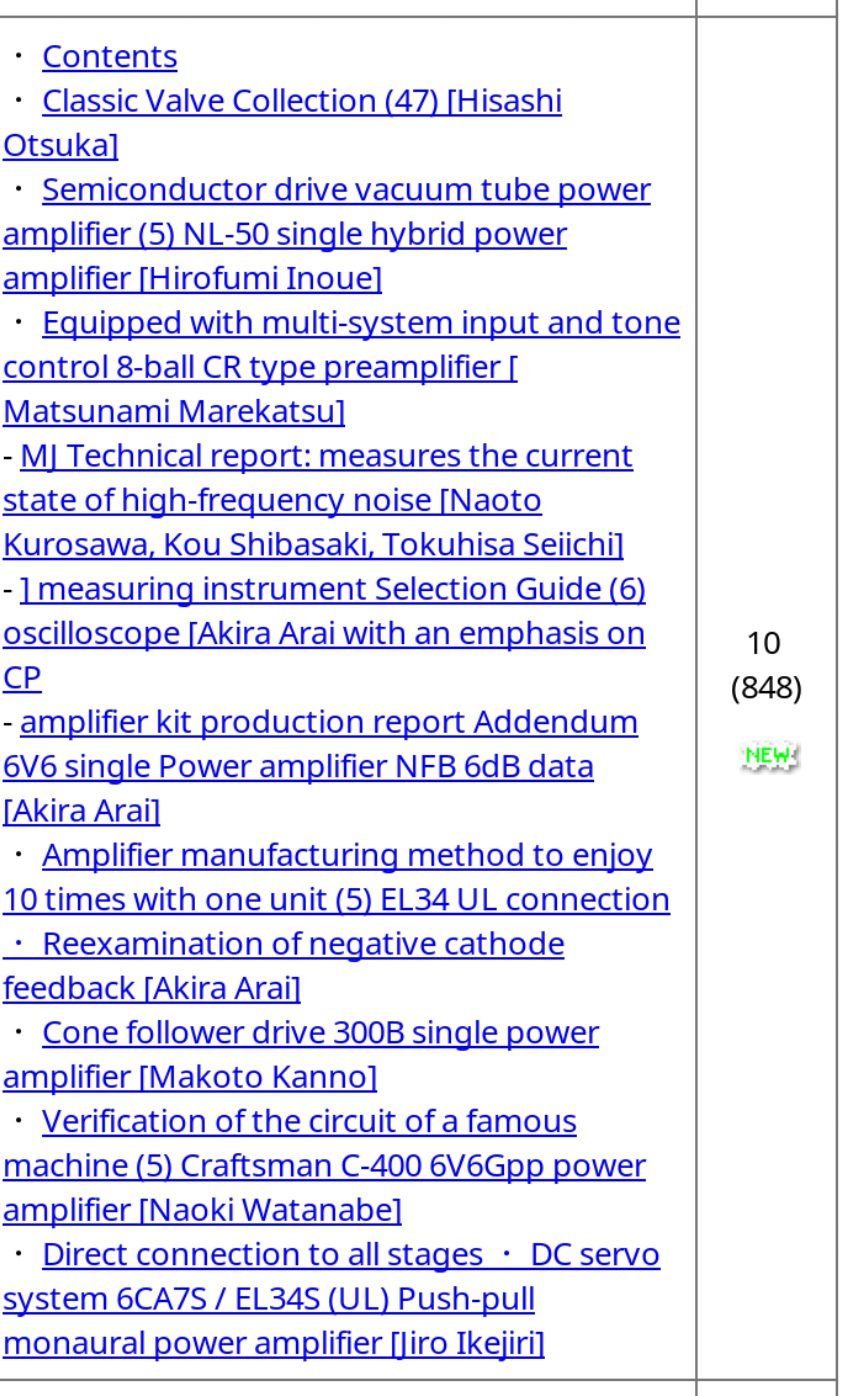Open measuring instrument Selection Guide (6) link
This screenshot has width=859, height=1396.
[x=325, y=633]
